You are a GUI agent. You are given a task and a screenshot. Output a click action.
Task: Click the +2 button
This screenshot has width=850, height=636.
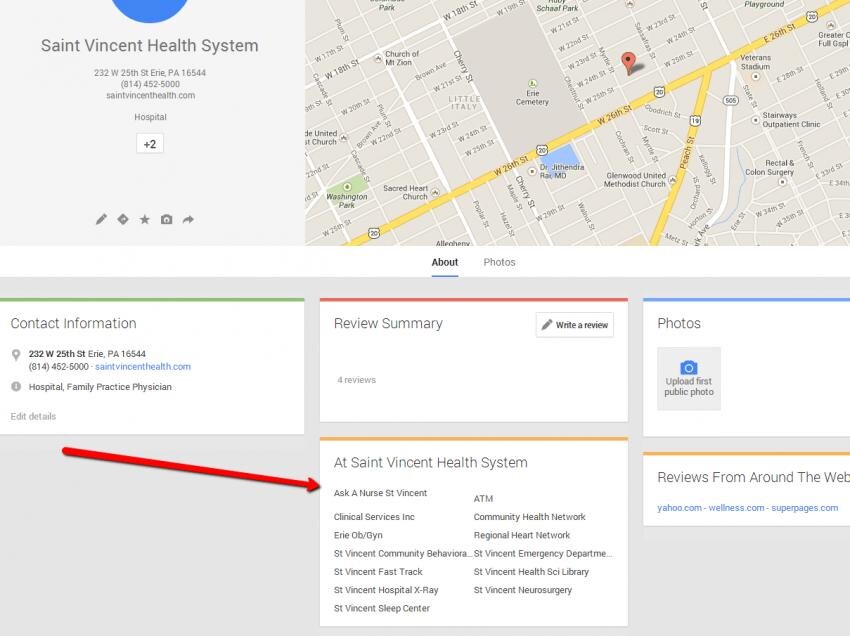150,144
